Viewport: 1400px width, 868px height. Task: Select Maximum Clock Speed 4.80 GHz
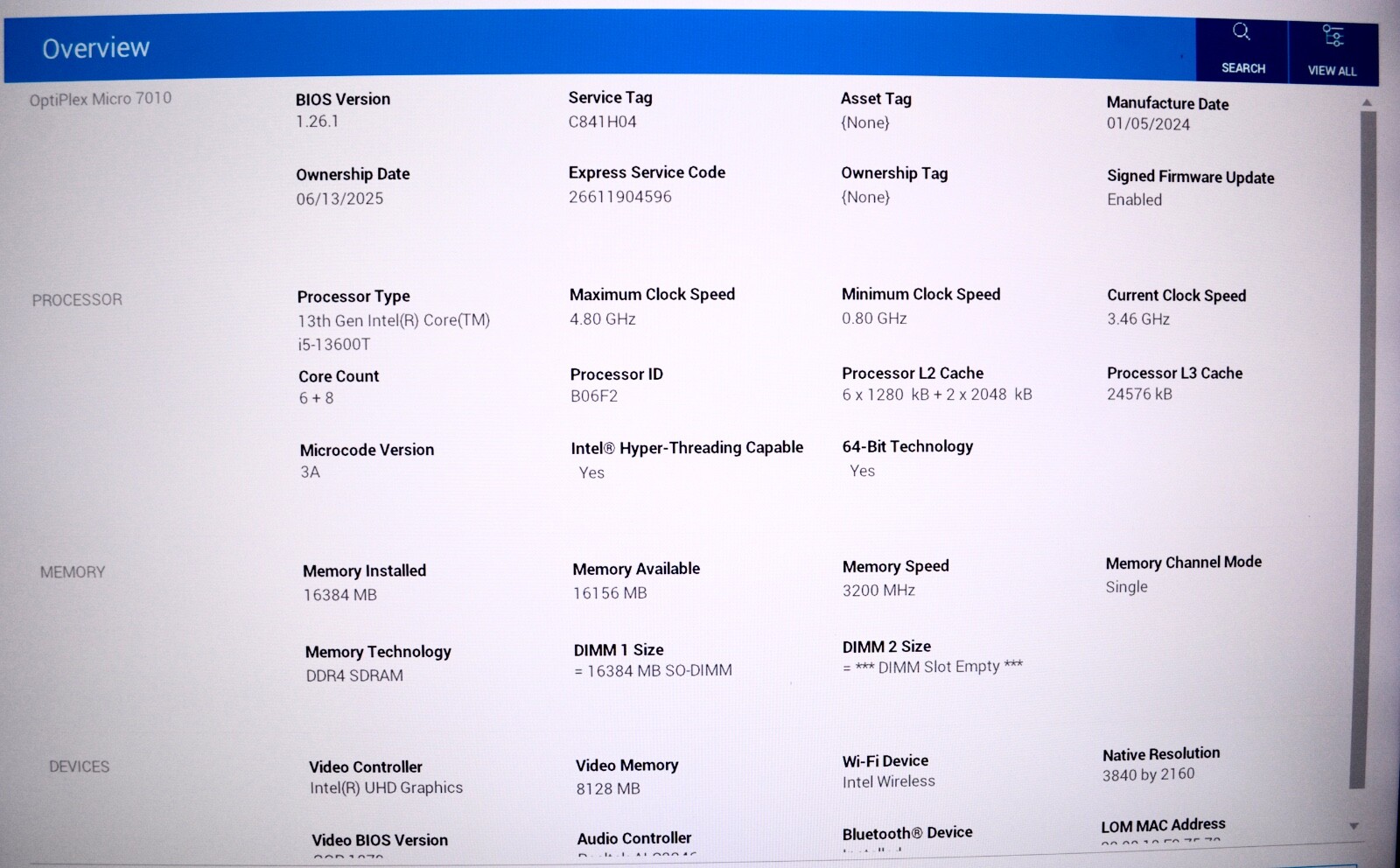point(603,319)
